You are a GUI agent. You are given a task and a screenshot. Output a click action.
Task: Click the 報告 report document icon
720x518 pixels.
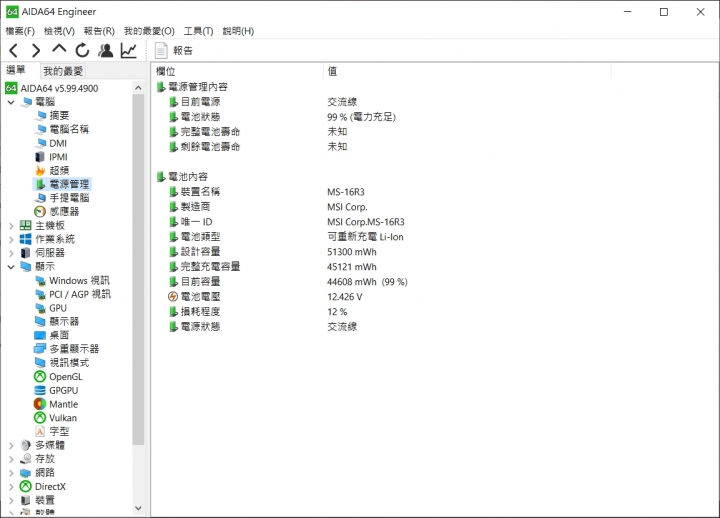[161, 51]
